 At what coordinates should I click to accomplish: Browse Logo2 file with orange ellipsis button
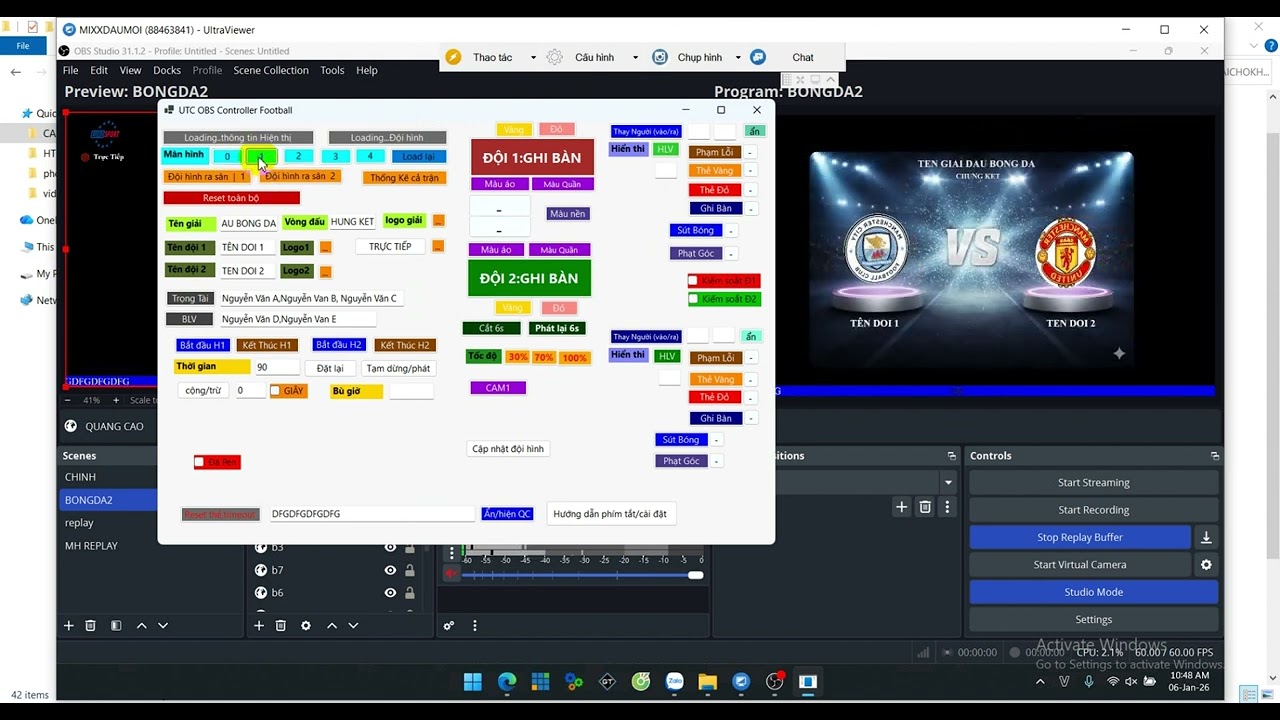325,271
